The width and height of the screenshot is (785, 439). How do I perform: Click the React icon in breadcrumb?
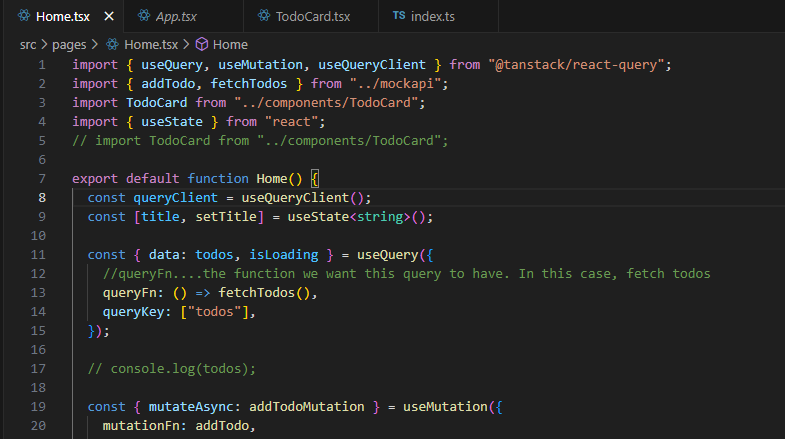tap(112, 45)
